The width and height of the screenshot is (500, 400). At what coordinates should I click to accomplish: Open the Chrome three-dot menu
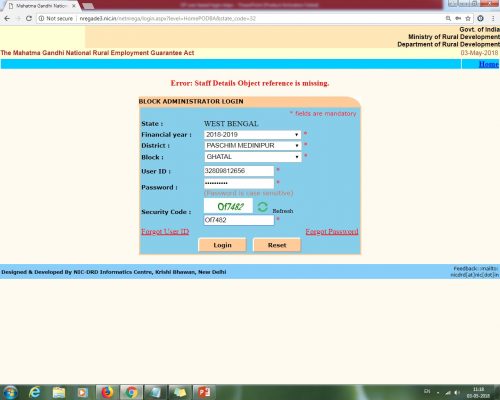(x=493, y=19)
